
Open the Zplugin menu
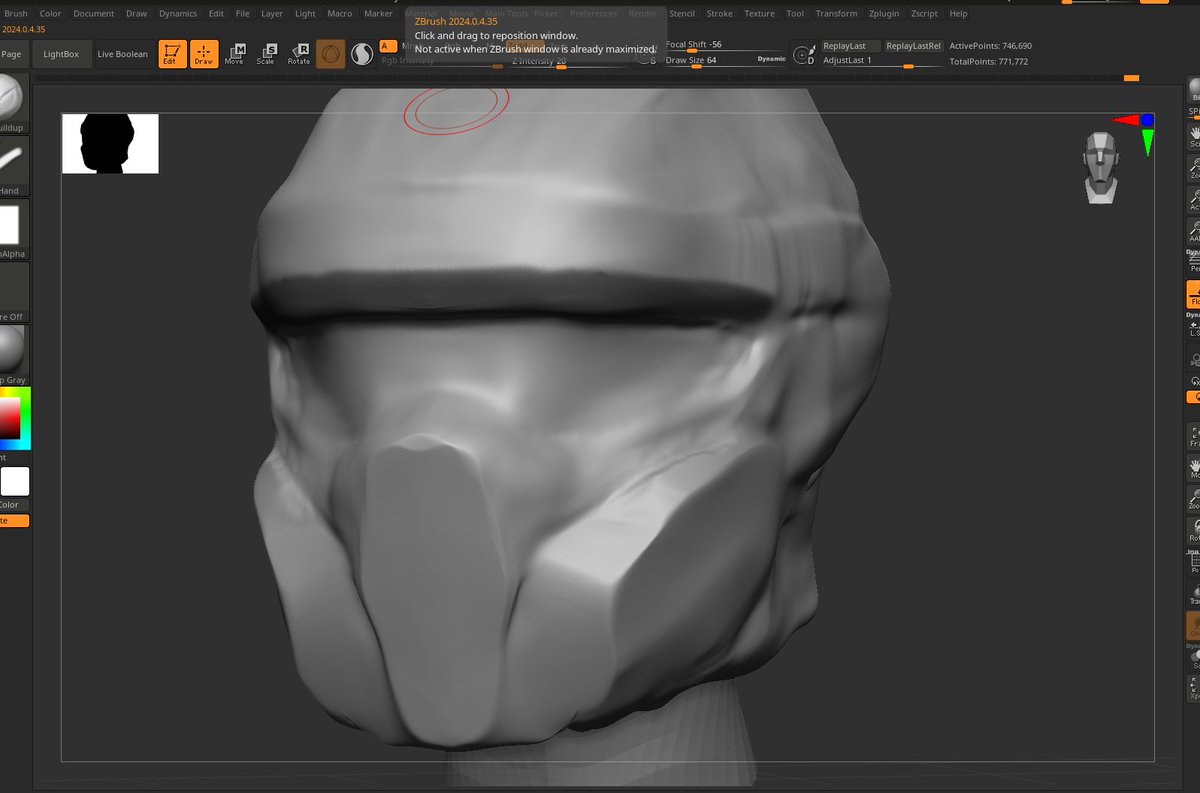click(884, 14)
